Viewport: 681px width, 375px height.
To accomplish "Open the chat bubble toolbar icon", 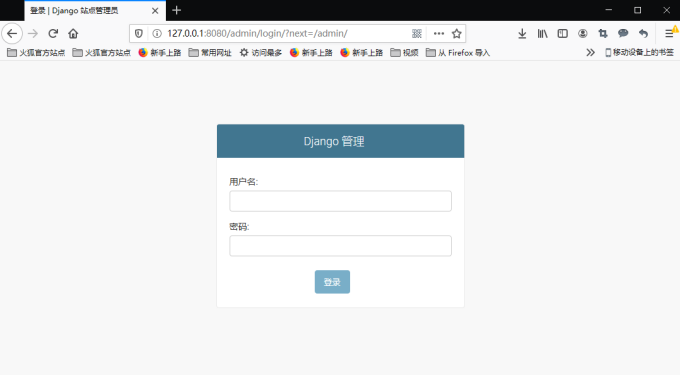I will click(x=623, y=33).
